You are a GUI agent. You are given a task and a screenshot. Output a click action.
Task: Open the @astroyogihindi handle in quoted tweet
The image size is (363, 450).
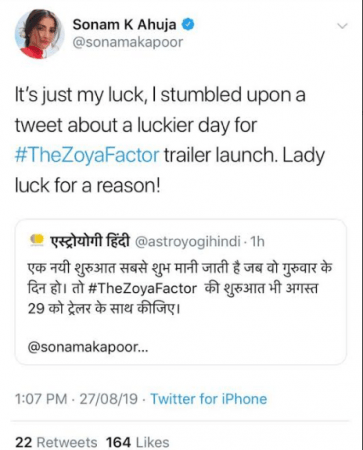(187, 242)
